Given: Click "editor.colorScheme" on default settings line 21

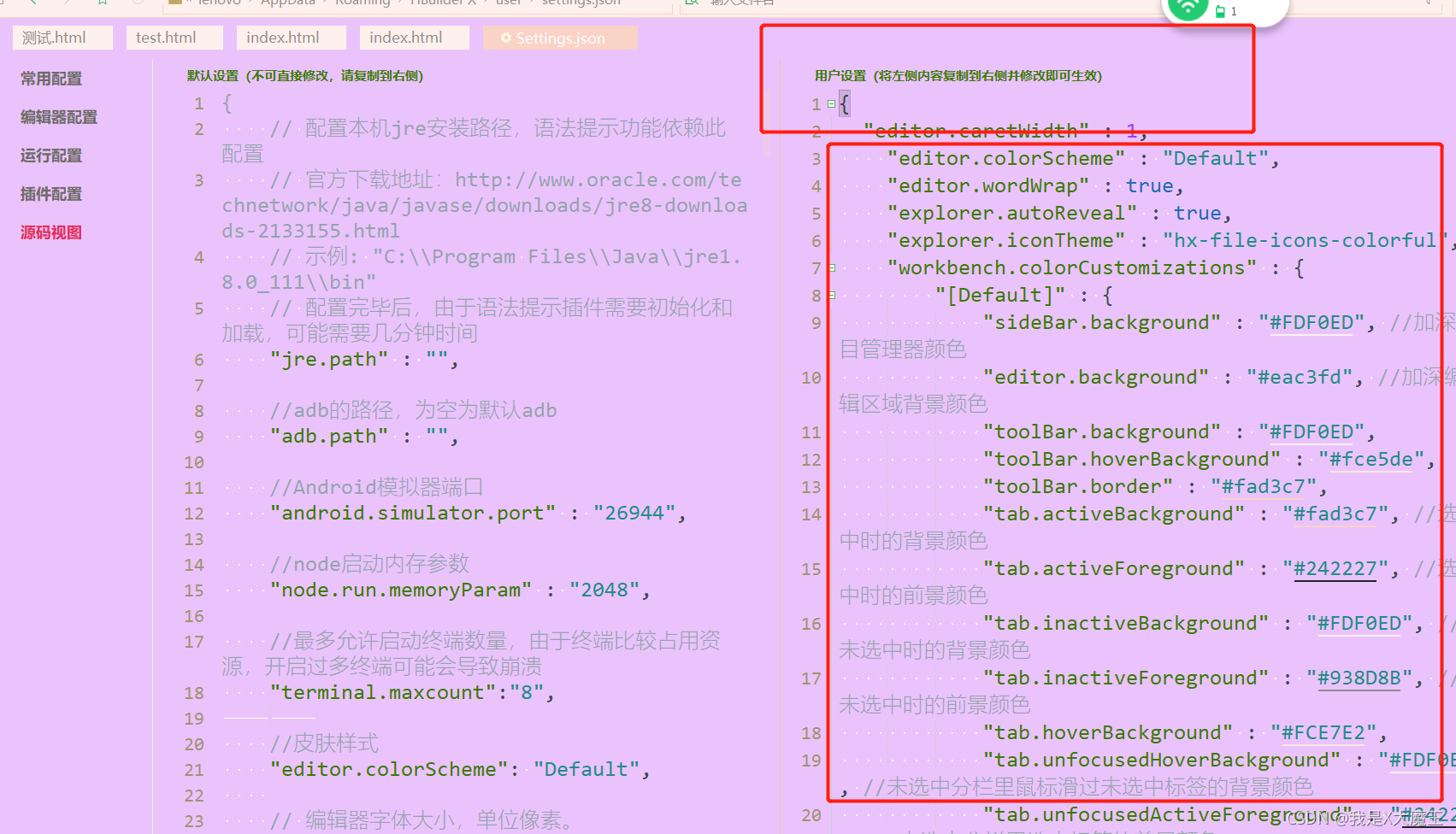Looking at the screenshot, I should tap(389, 770).
